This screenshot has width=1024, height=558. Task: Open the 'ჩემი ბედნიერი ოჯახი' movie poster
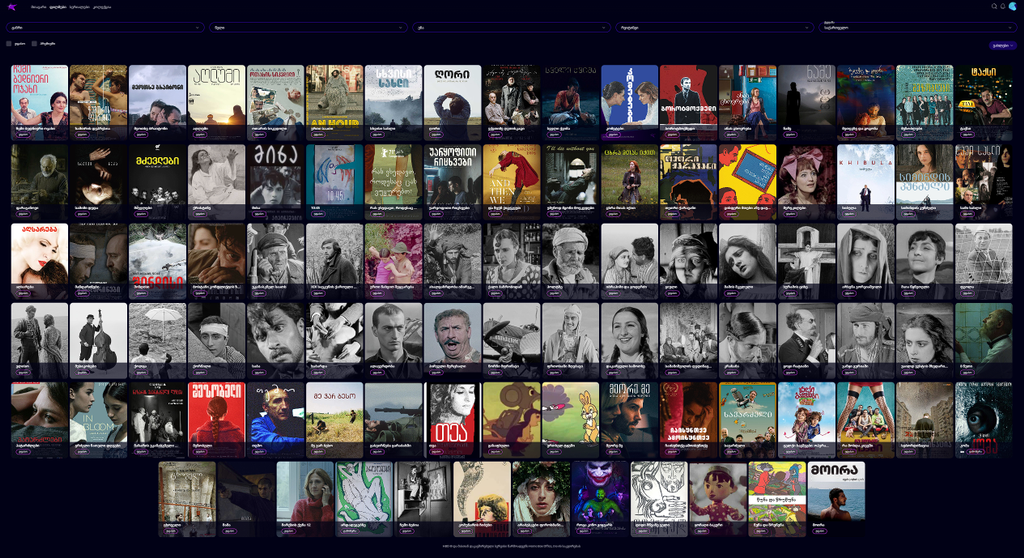[39, 102]
